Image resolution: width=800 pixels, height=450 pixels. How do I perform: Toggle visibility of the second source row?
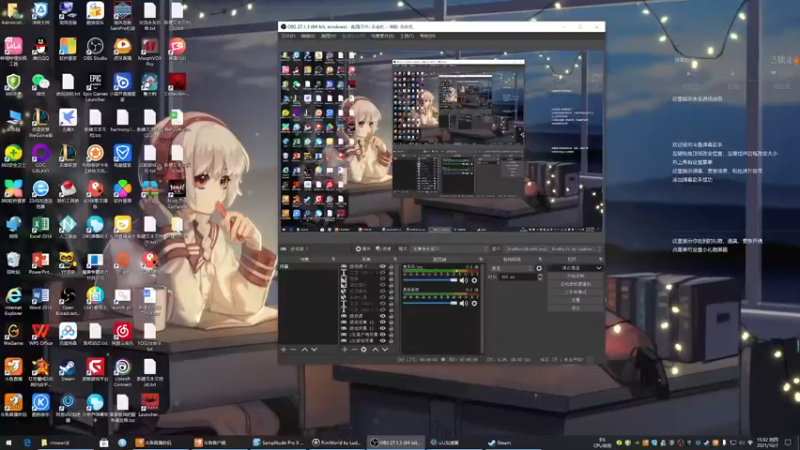pos(382,272)
